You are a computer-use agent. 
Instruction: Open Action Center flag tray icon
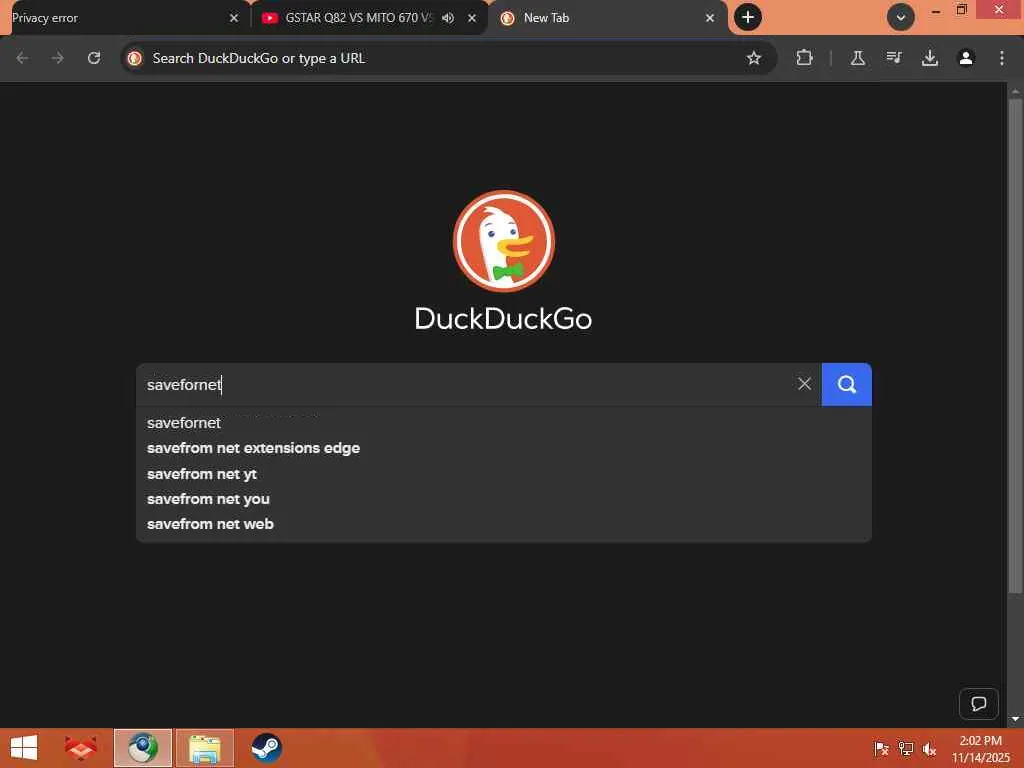point(881,749)
